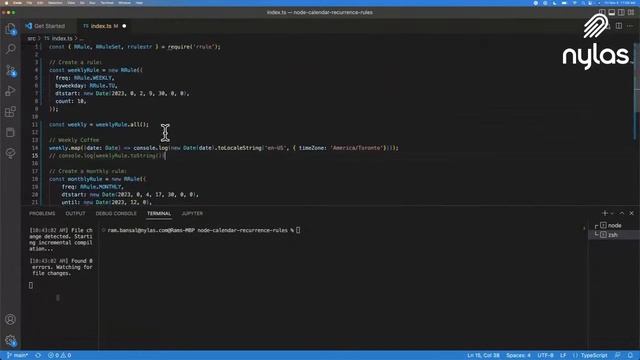Click the Split Editor icon
Screen dimensions: 640x360
[x=619, y=26]
